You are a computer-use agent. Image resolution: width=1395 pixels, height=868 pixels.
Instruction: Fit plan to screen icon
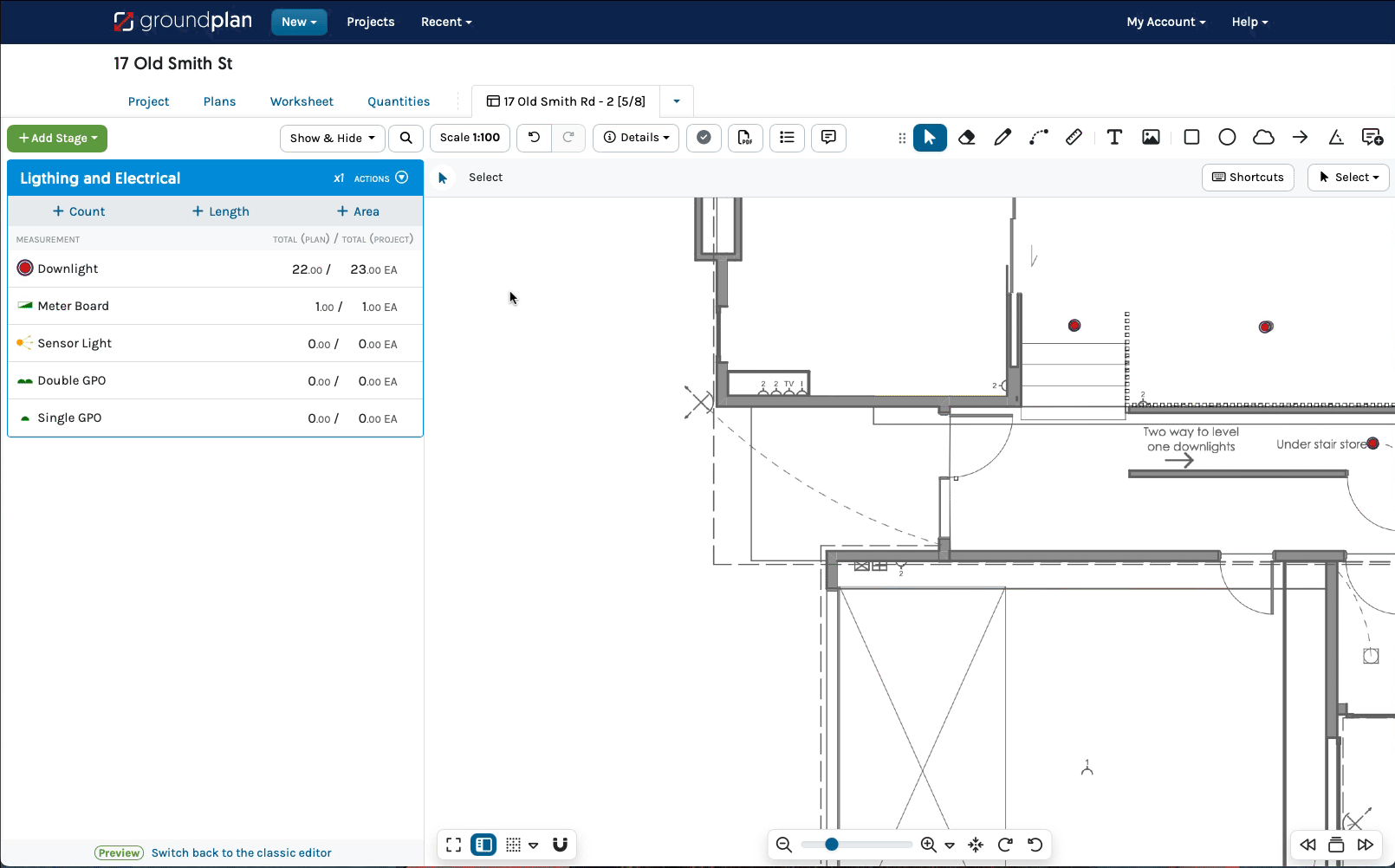click(976, 845)
